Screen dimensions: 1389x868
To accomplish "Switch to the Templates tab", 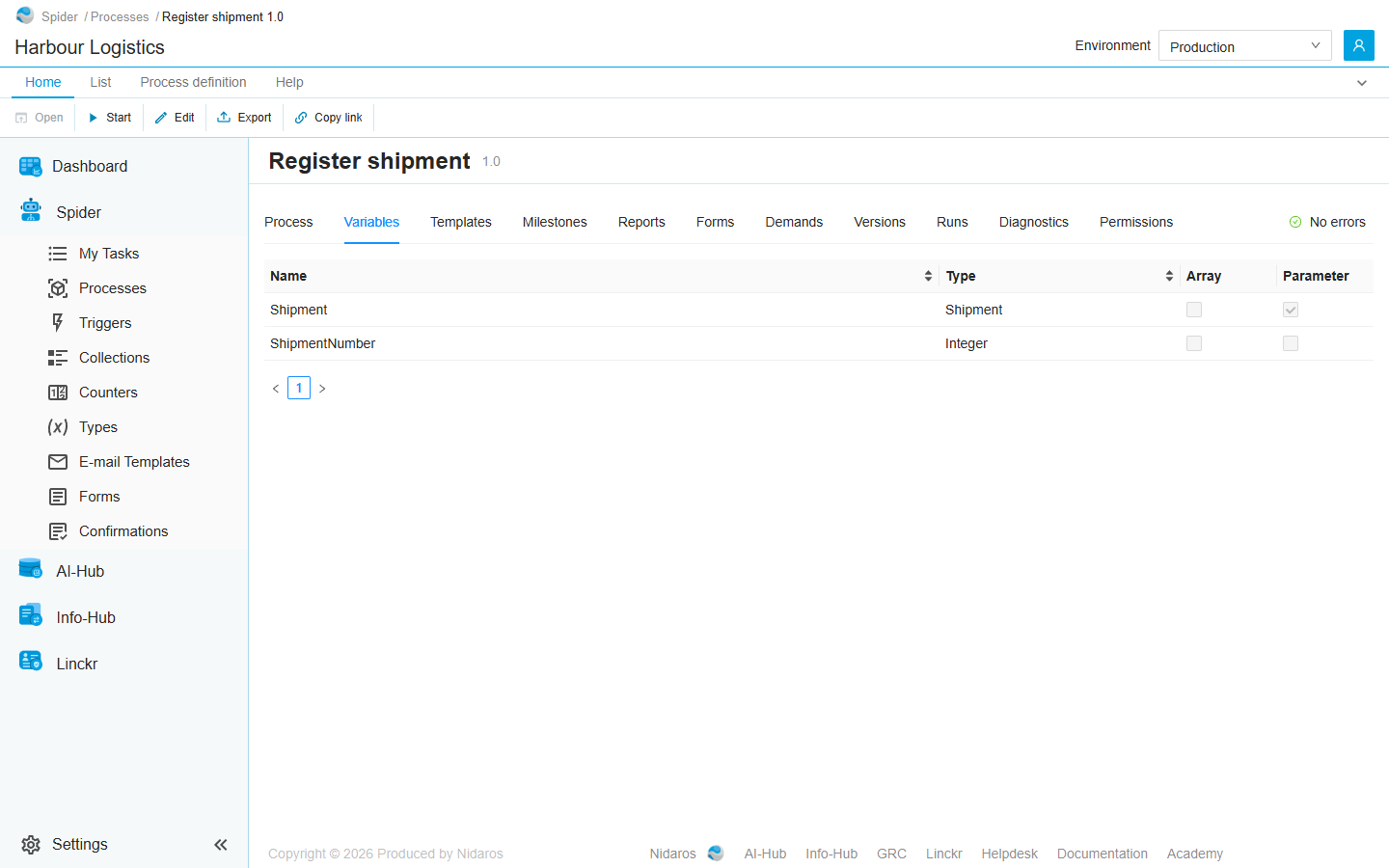I will click(461, 222).
